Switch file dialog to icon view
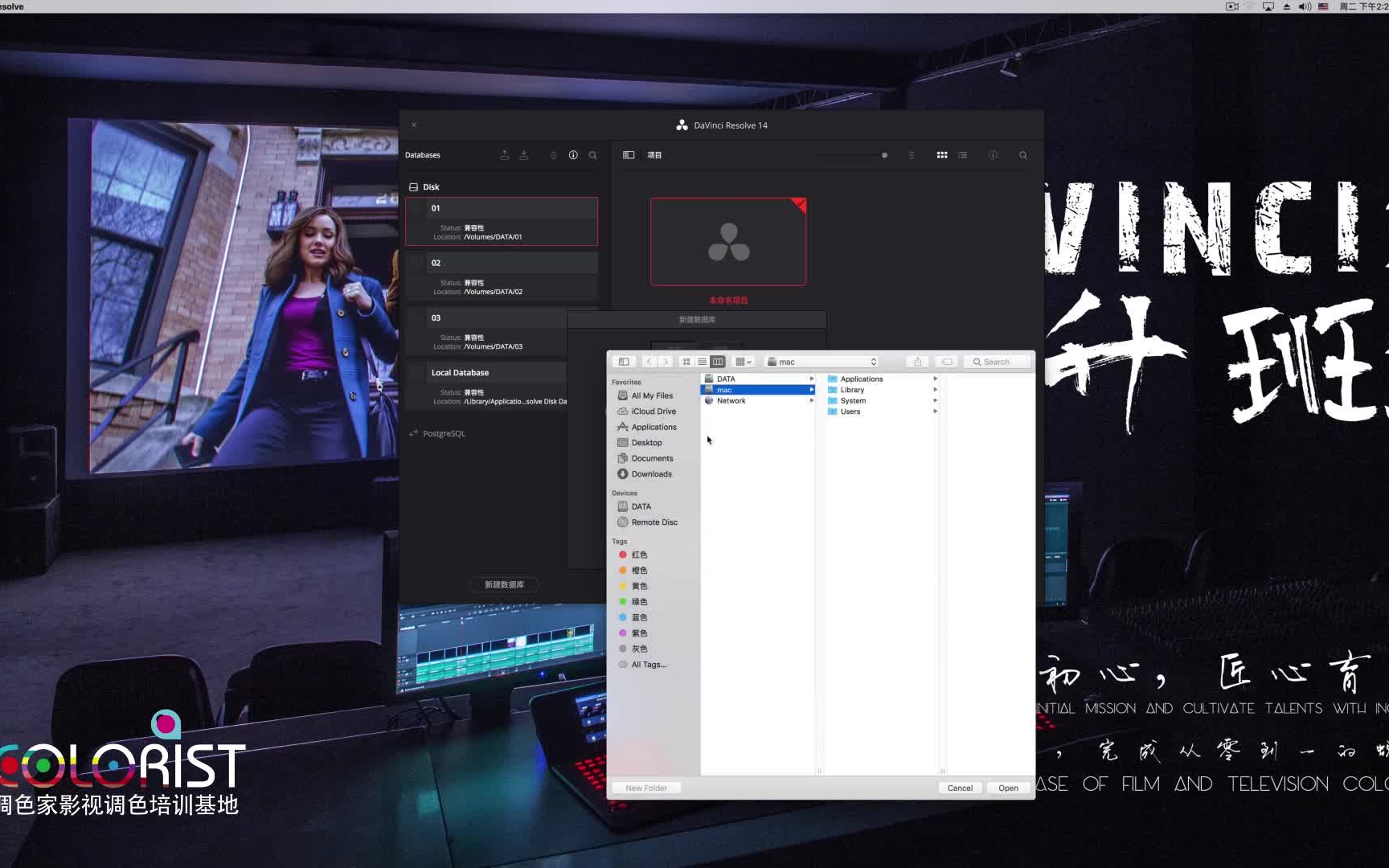 [x=686, y=362]
